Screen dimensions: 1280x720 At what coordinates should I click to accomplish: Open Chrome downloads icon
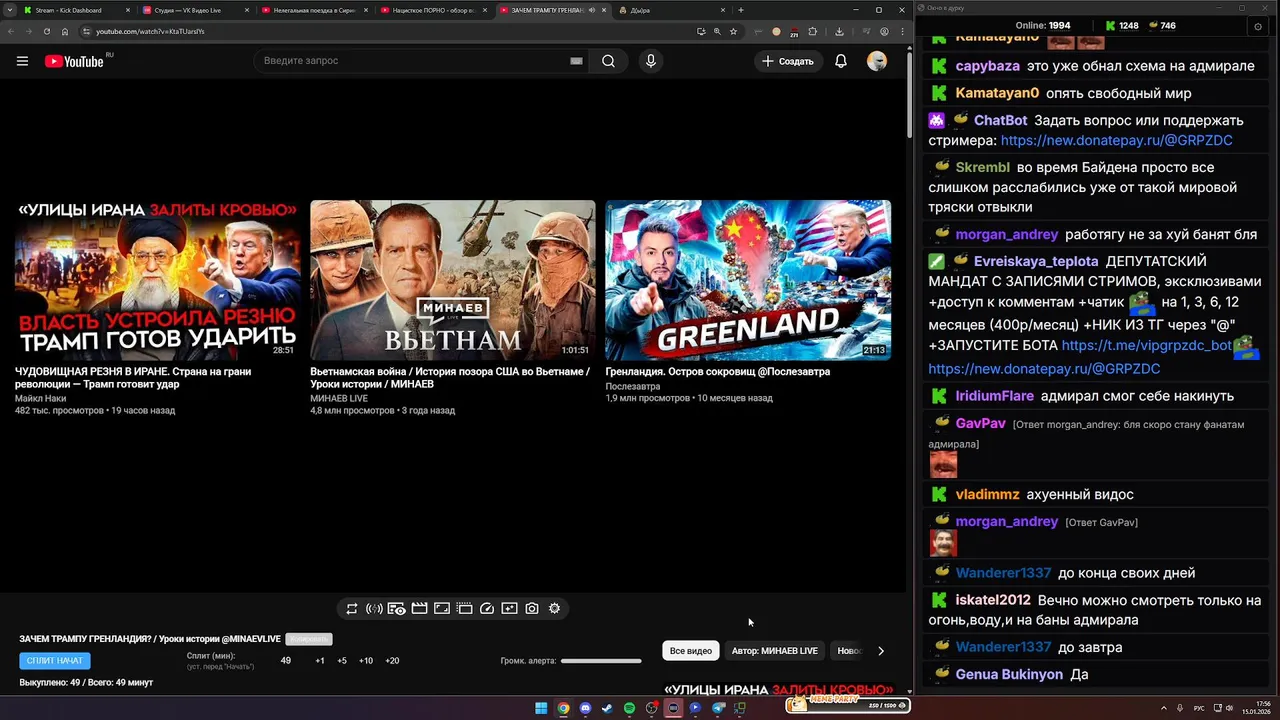[839, 31]
